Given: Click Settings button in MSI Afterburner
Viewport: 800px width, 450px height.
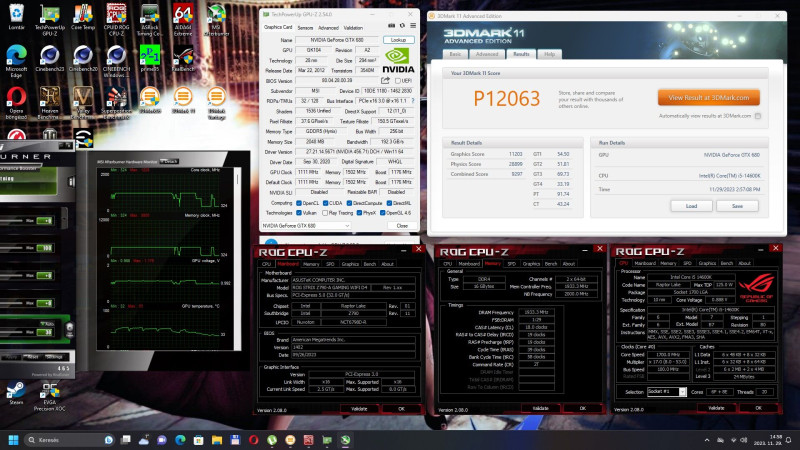Looking at the screenshot, I should 55,357.
